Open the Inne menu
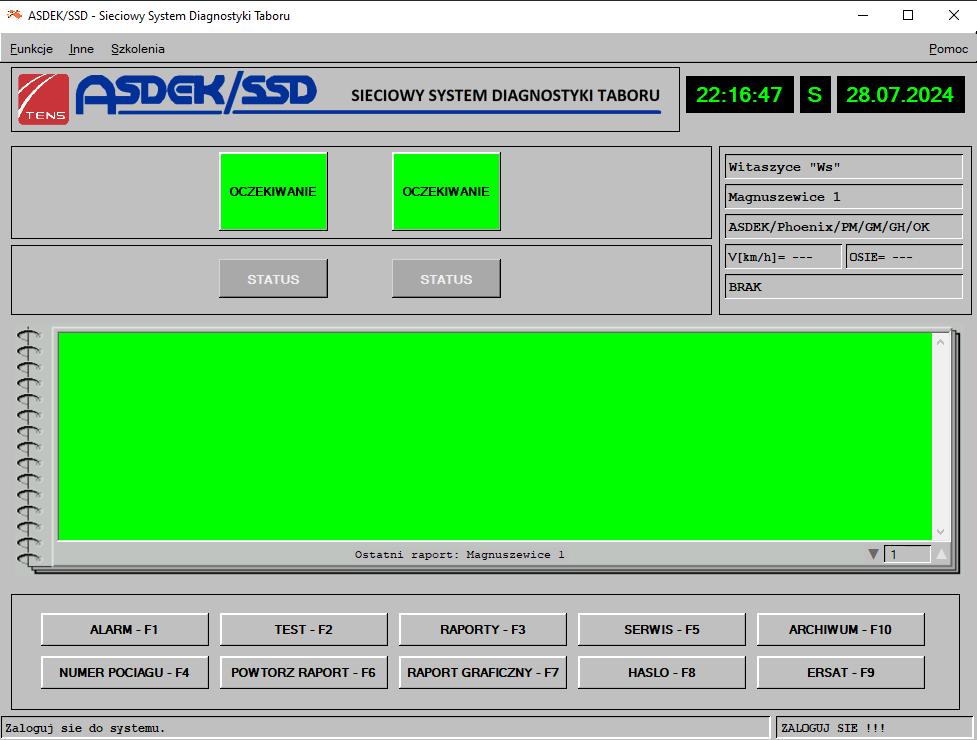The width and height of the screenshot is (977, 740). click(x=81, y=48)
